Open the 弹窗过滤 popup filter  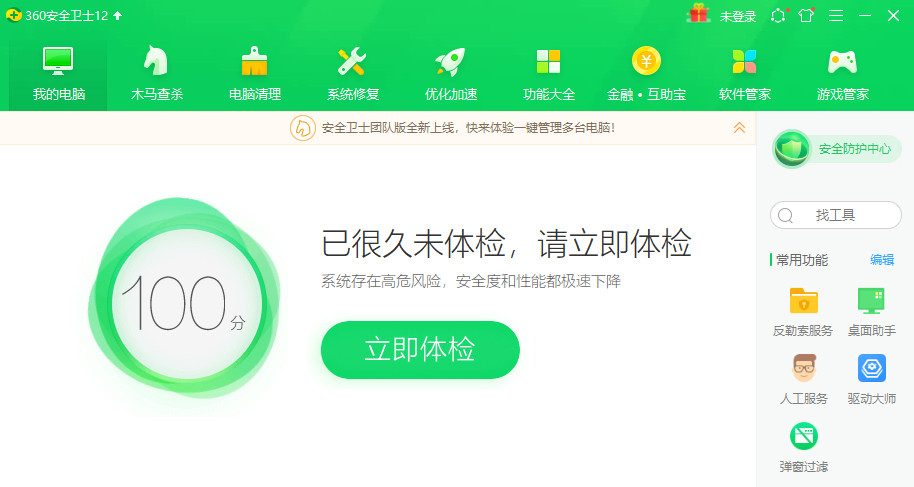click(x=803, y=448)
